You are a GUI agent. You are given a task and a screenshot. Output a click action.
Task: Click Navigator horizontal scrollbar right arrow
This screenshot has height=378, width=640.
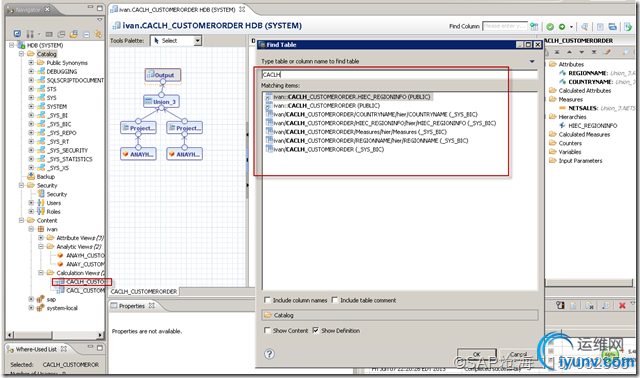point(100,335)
